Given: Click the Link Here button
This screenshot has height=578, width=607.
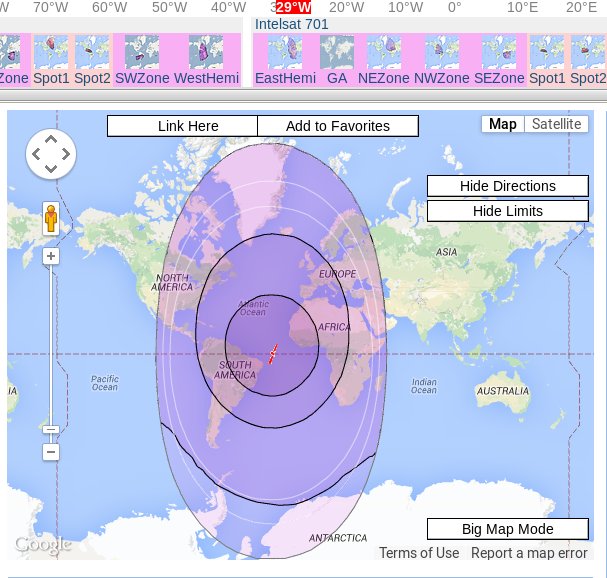Looking at the screenshot, I should tap(182, 126).
